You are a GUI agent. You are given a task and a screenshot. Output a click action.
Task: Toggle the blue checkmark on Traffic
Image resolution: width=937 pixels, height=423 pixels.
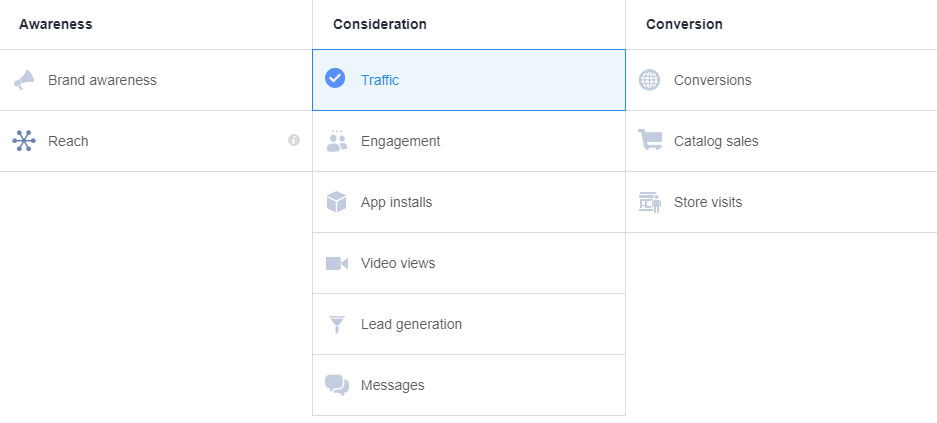click(336, 79)
